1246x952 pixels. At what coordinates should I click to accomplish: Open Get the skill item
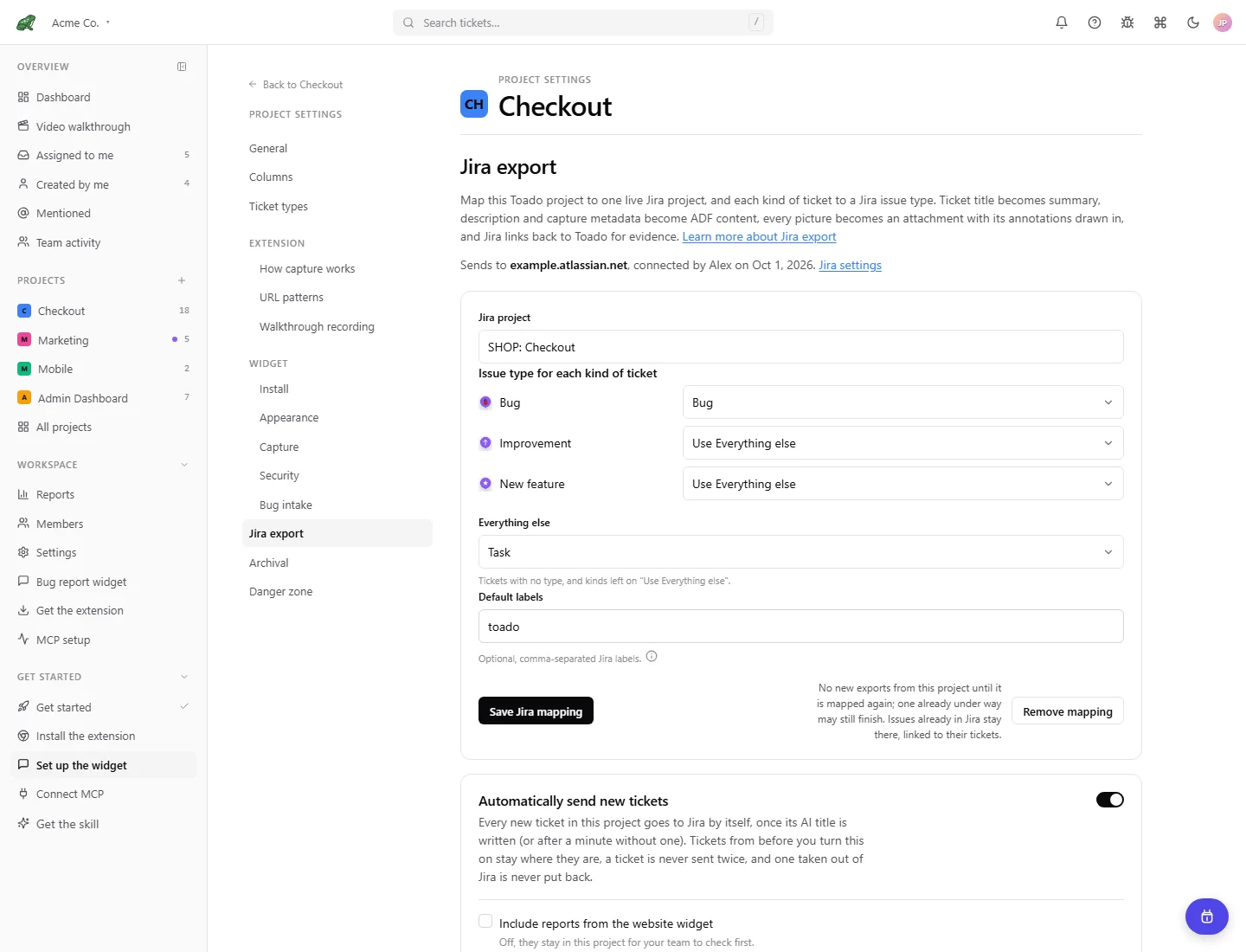[104, 824]
